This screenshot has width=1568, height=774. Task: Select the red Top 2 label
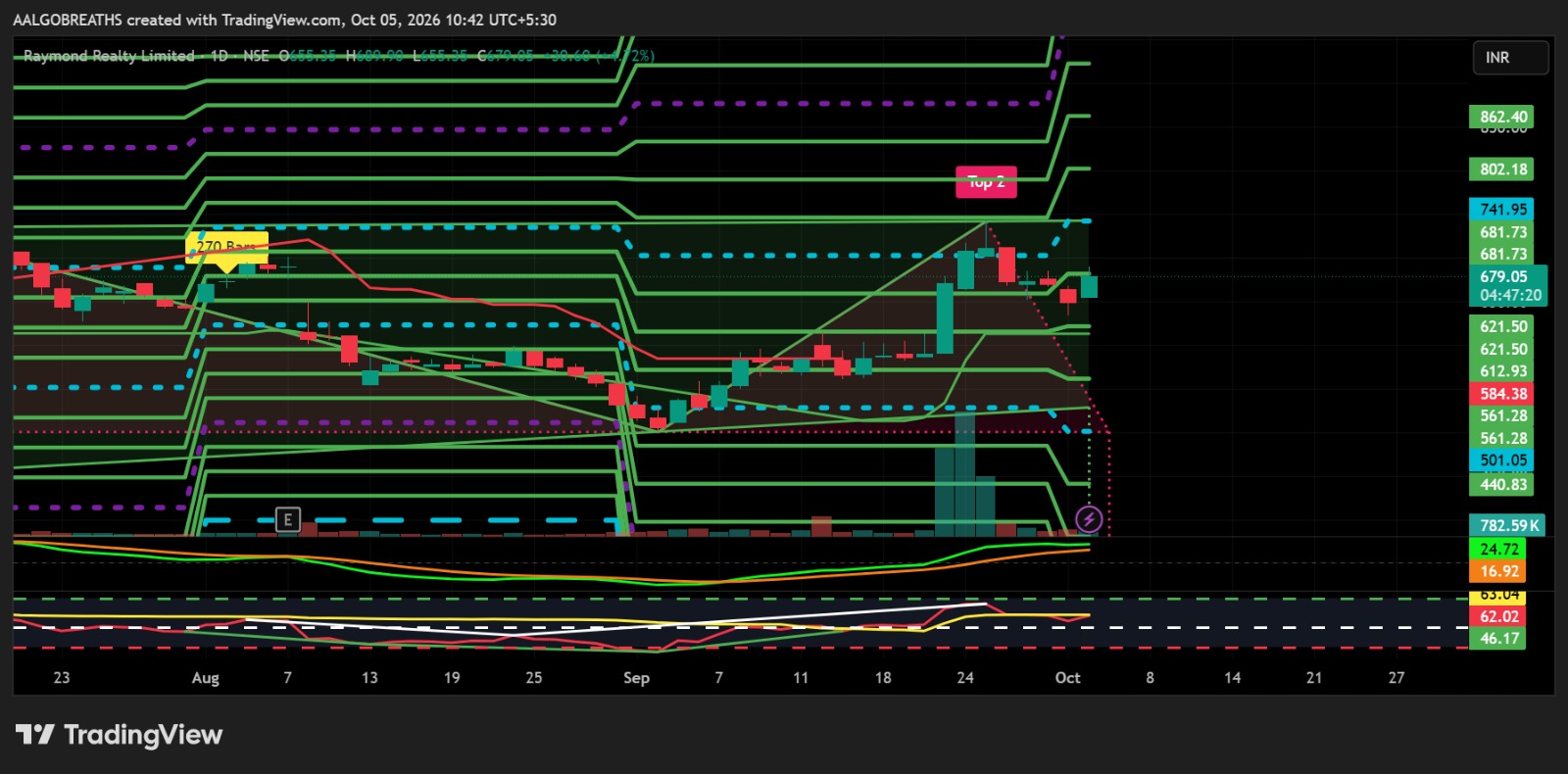coord(986,181)
